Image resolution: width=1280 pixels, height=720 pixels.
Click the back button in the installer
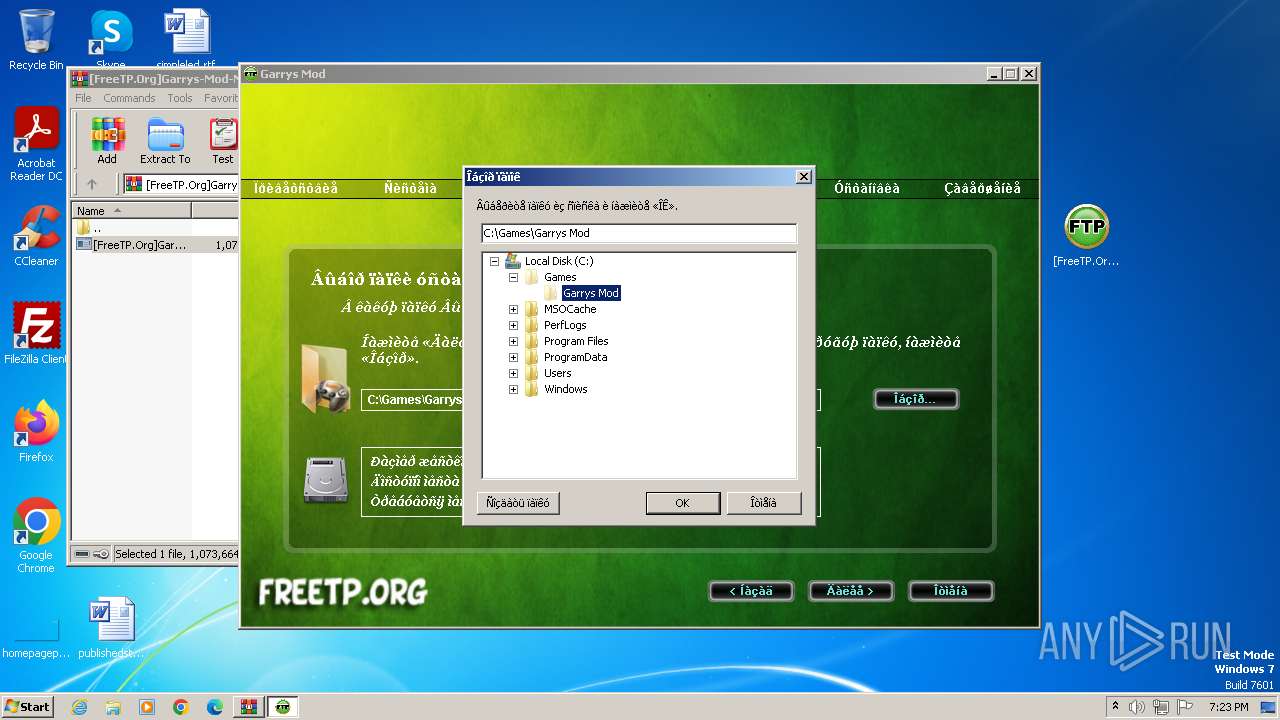click(x=751, y=591)
